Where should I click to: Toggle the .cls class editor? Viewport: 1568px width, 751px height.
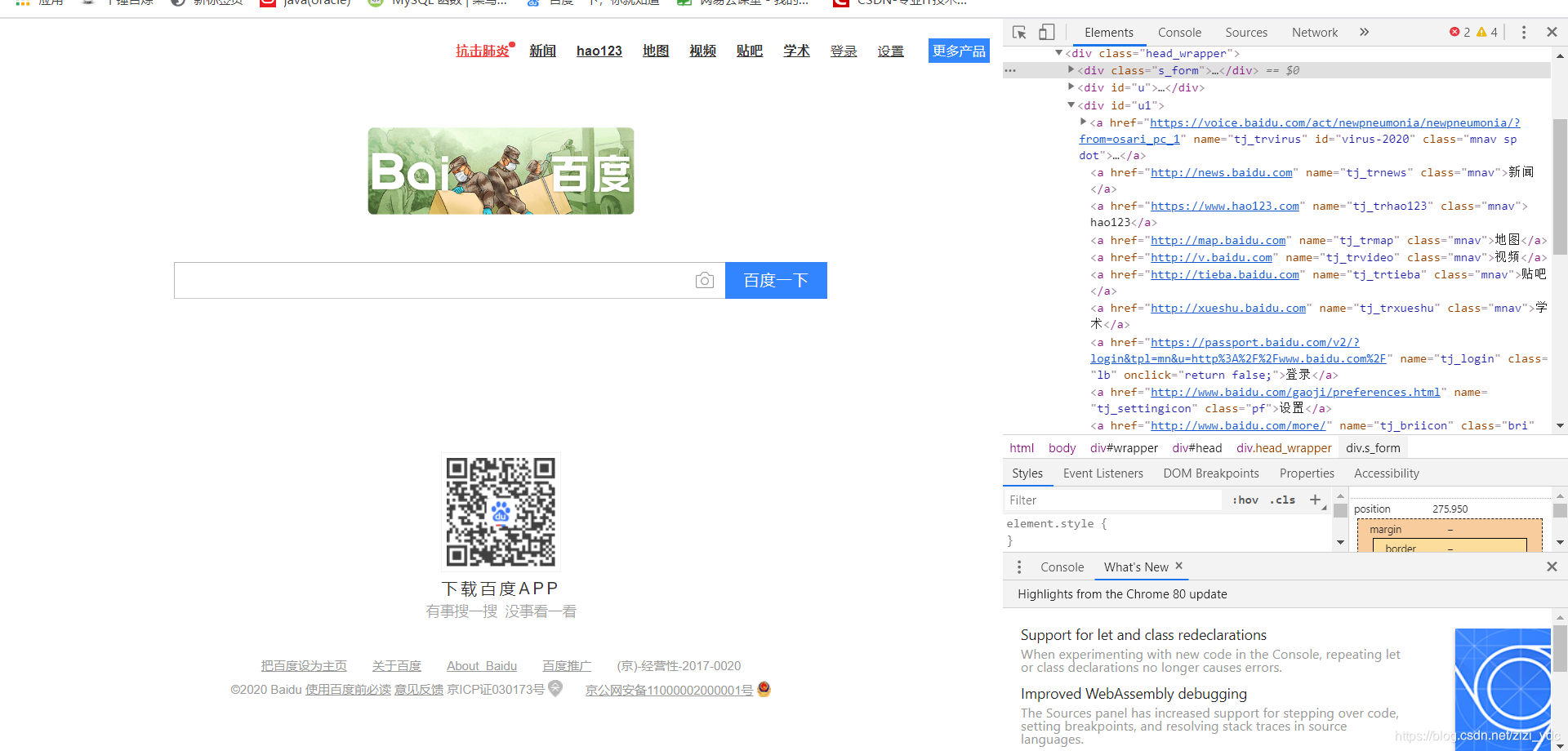[x=1282, y=500]
